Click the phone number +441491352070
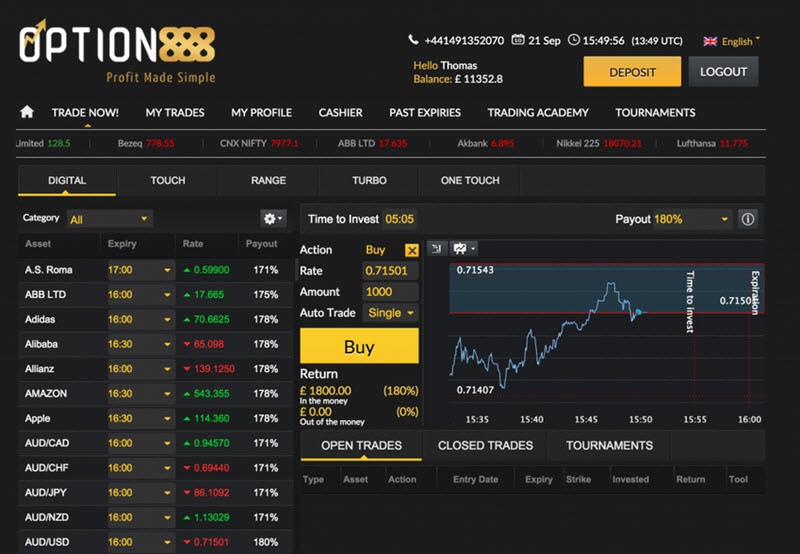The width and height of the screenshot is (800, 554). 464,41
